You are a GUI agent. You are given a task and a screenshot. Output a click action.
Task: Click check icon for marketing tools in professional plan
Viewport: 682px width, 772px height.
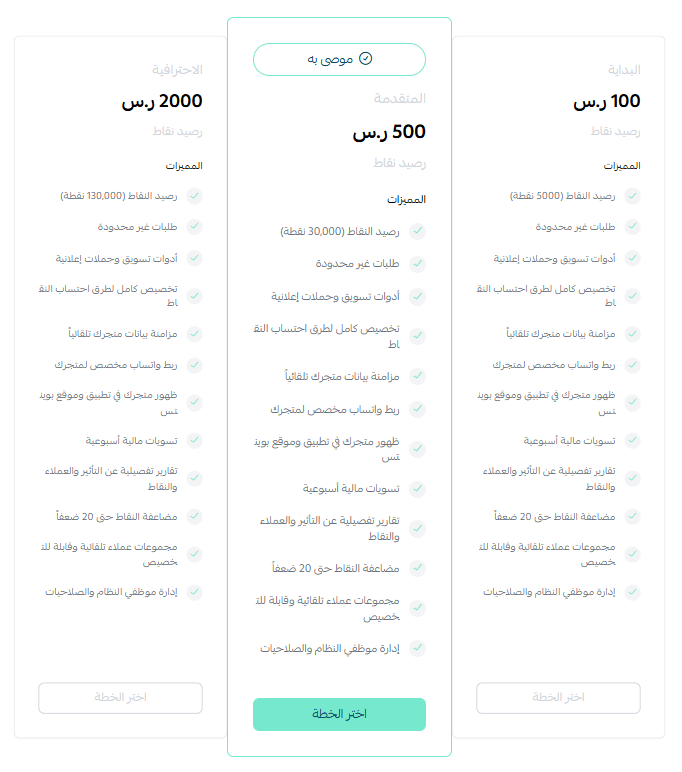tap(195, 258)
